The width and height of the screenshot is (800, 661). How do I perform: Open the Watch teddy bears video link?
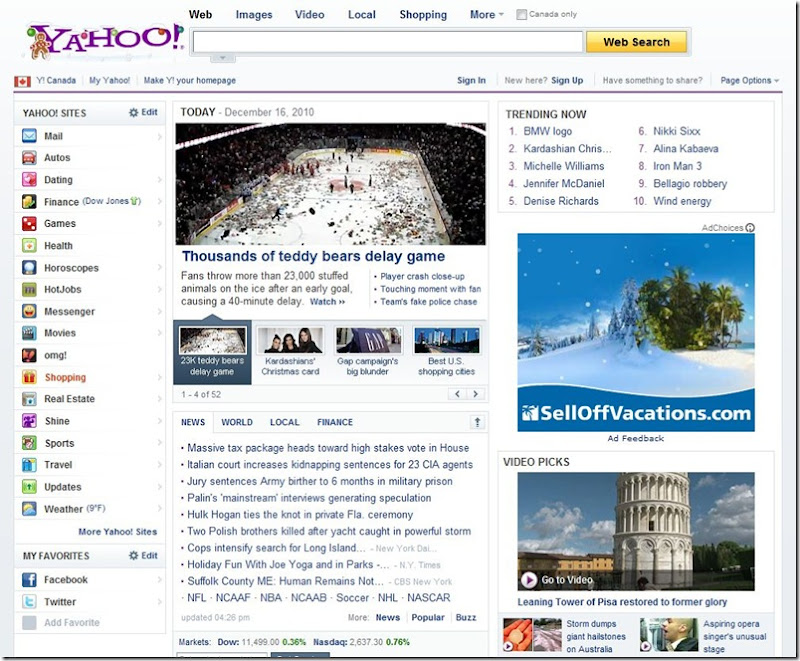tap(328, 301)
